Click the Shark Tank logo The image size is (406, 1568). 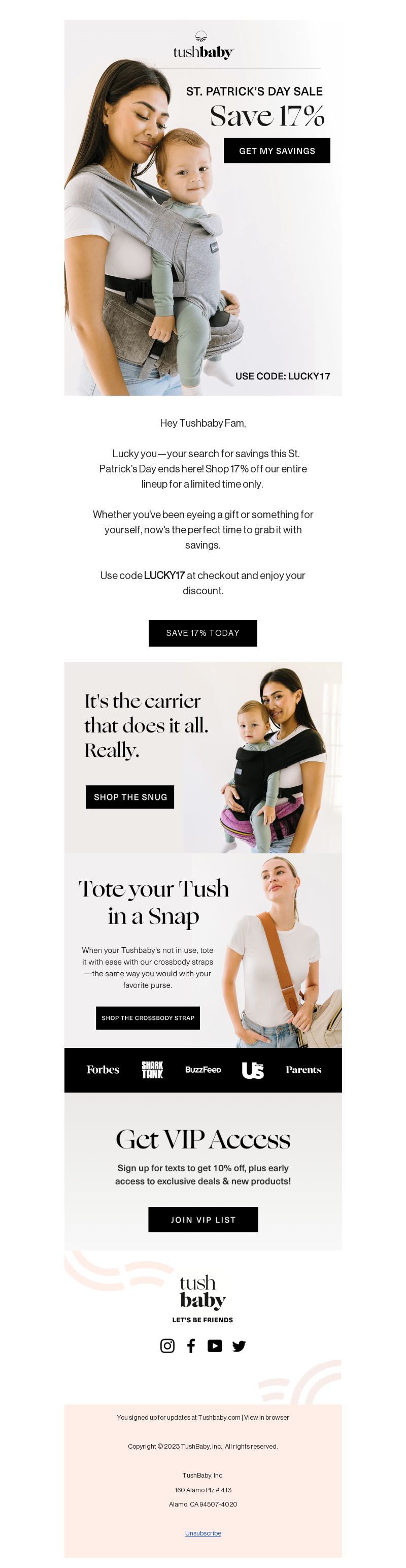152,1070
